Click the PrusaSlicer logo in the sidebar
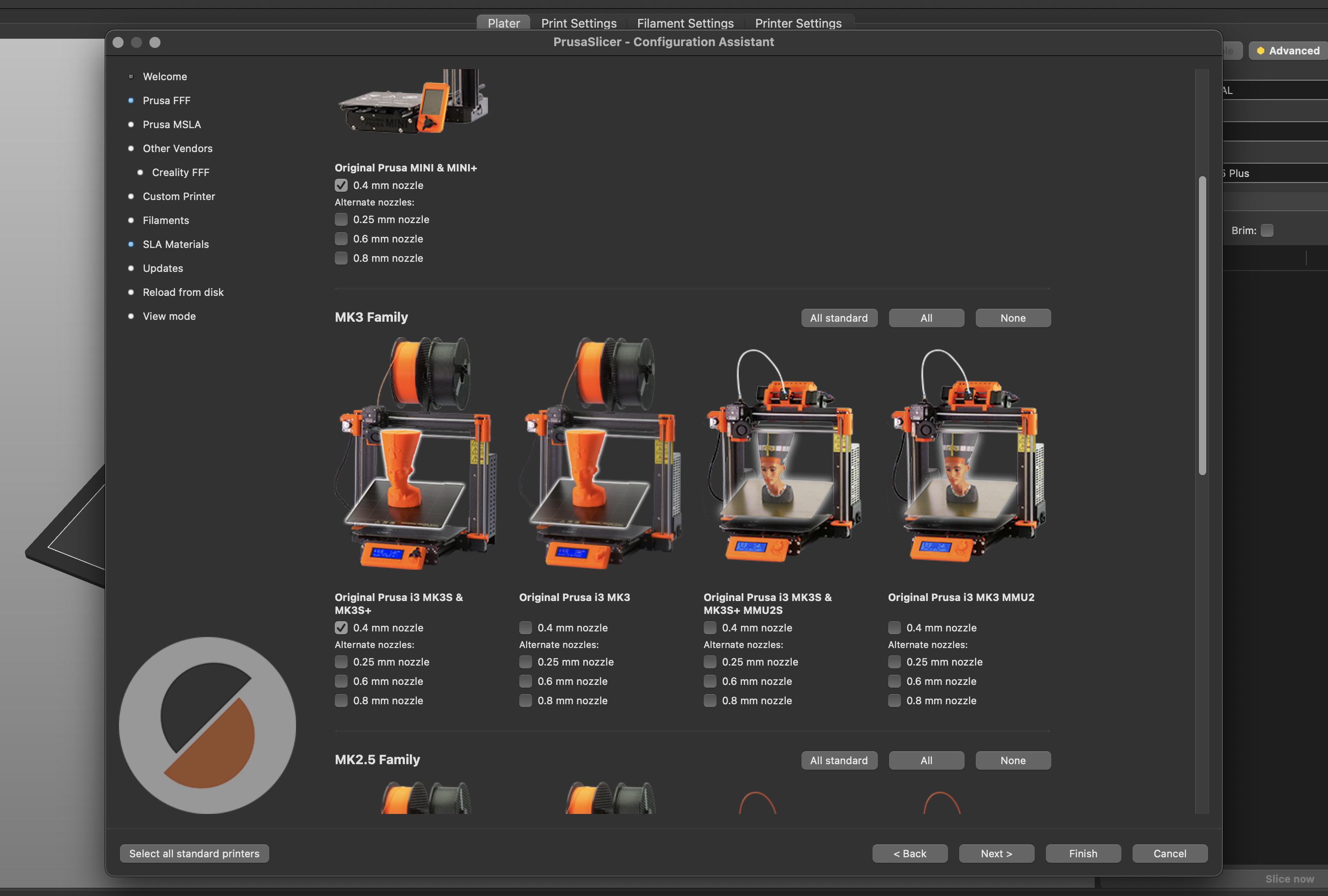The image size is (1328, 896). click(x=207, y=725)
